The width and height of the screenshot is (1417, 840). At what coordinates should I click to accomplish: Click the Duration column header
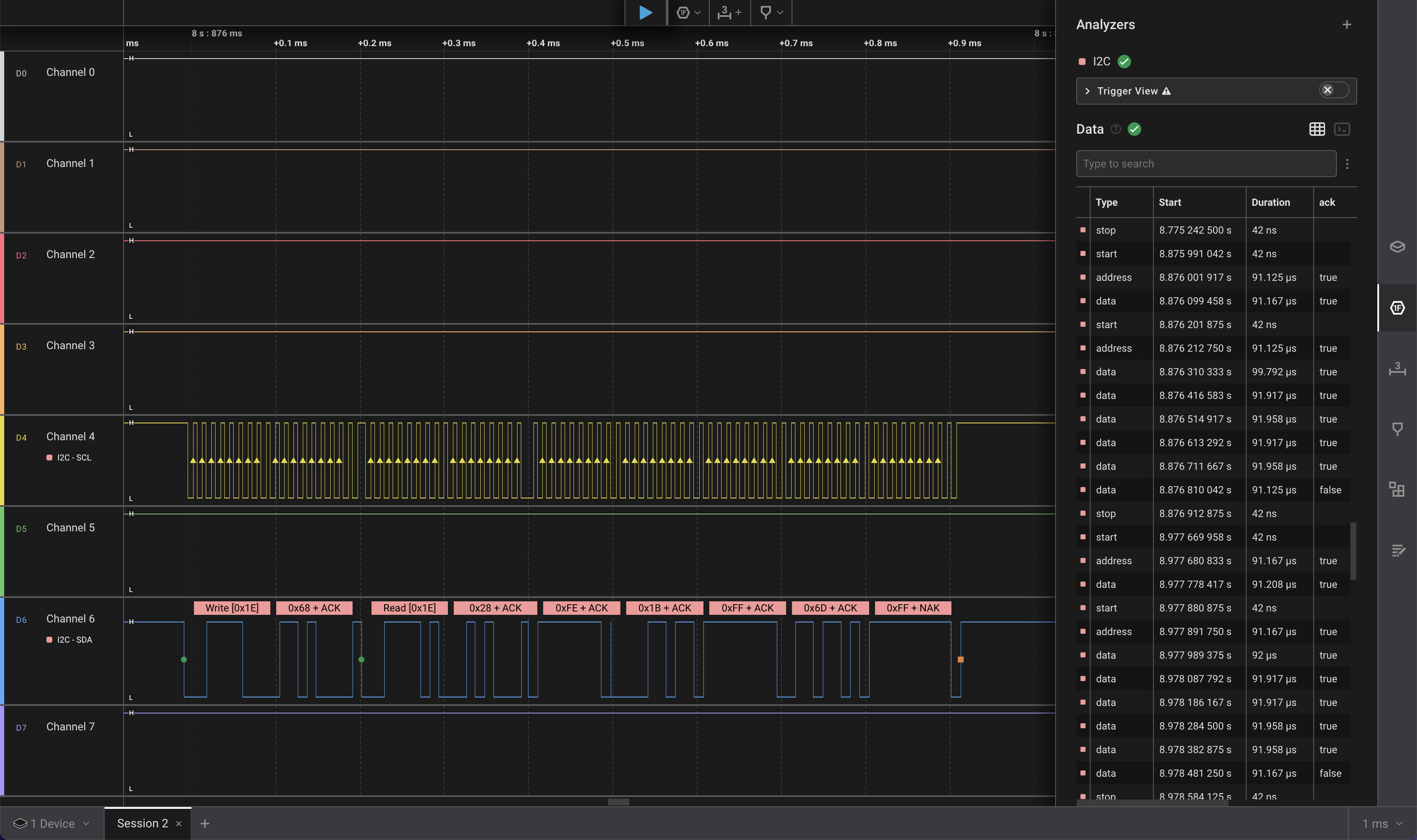click(x=1270, y=202)
